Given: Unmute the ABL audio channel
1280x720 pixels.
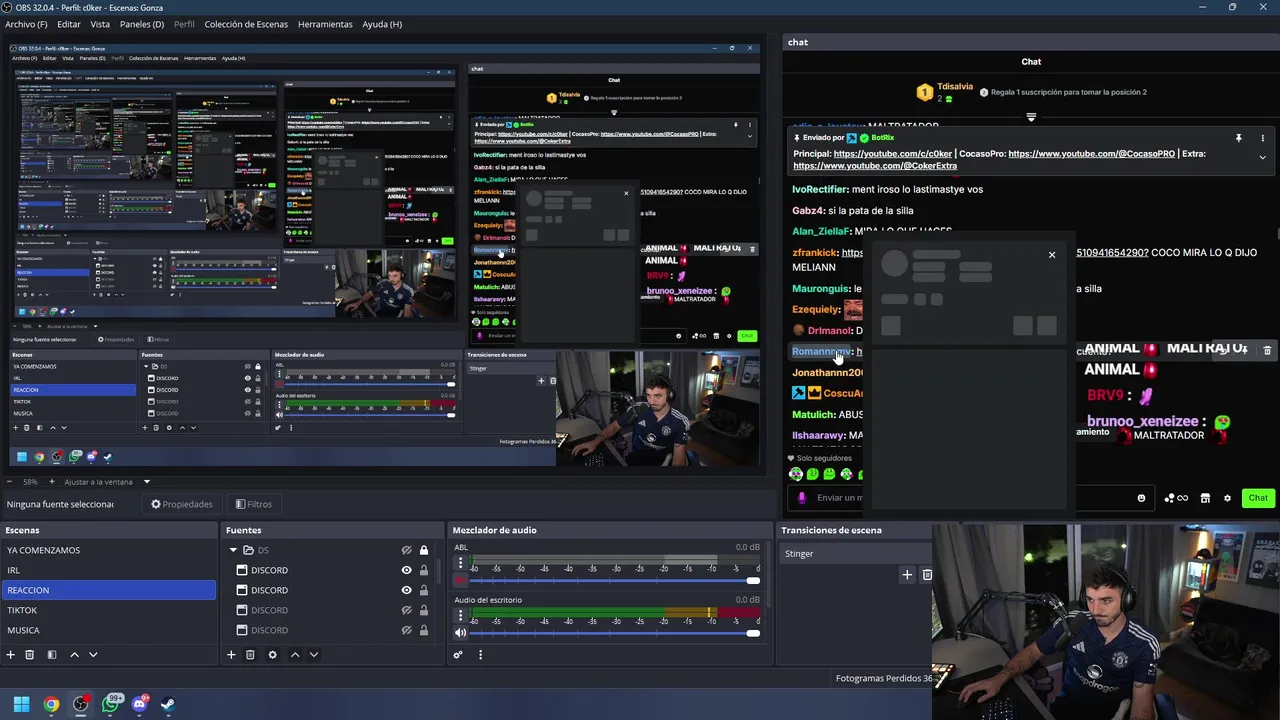Looking at the screenshot, I should click(460, 580).
